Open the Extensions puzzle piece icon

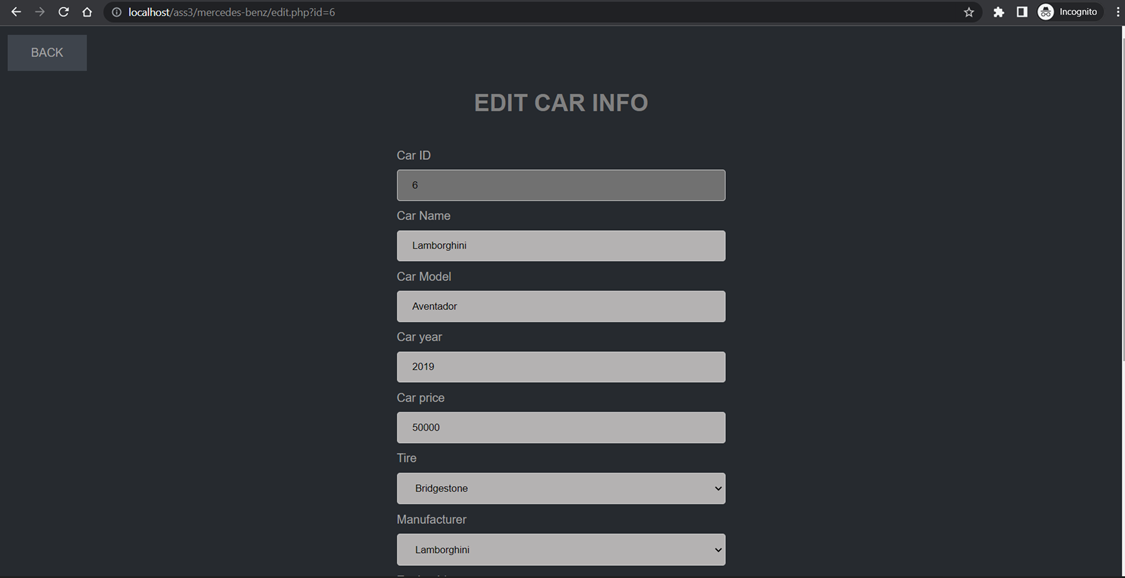pos(997,12)
